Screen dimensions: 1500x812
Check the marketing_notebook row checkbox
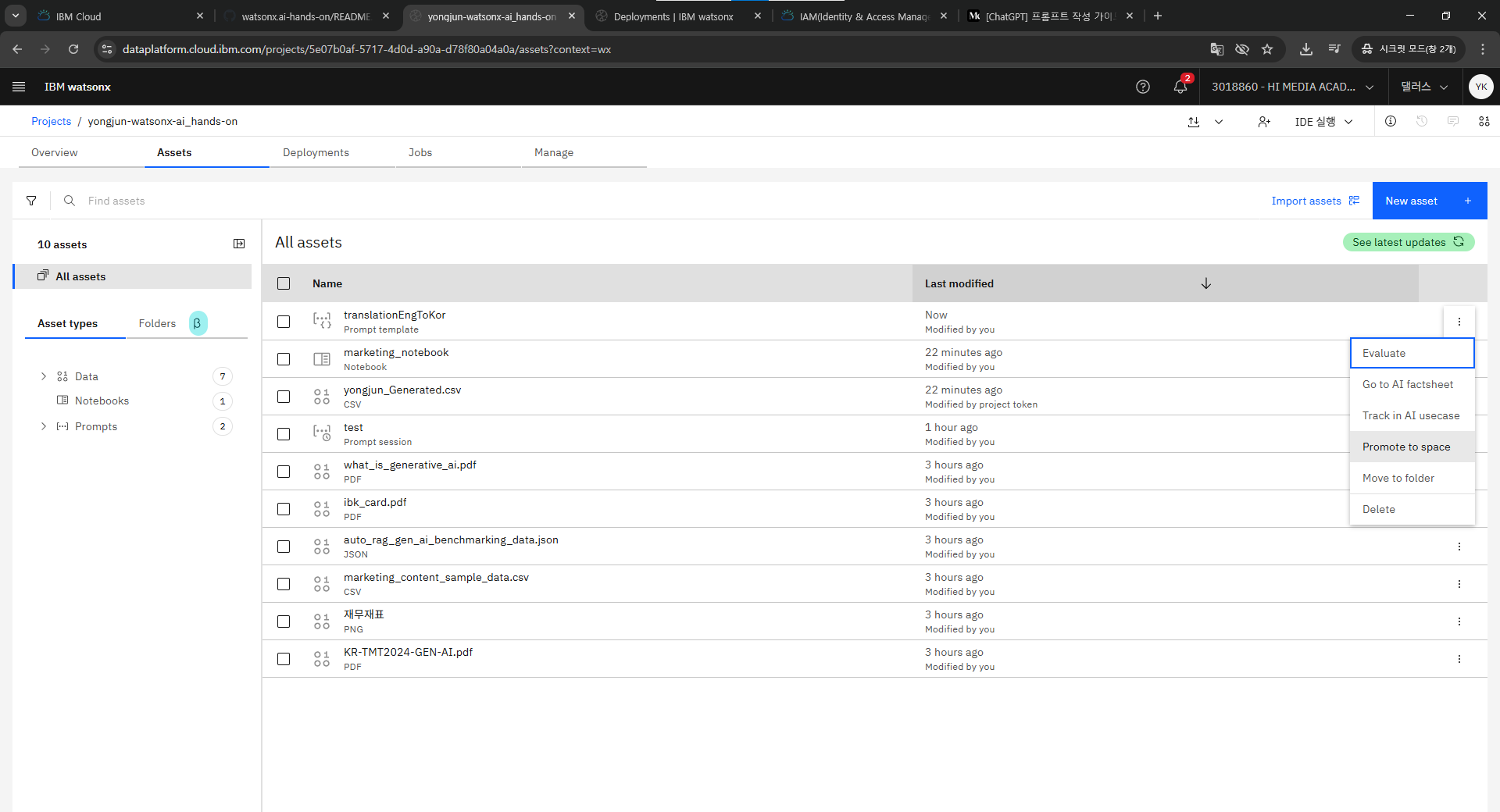coord(284,359)
